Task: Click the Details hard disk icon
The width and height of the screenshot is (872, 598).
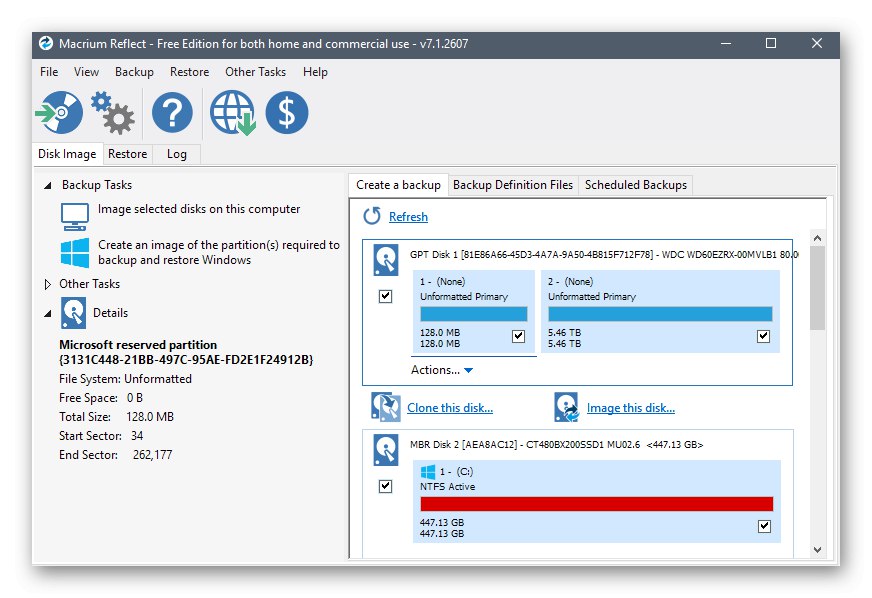Action: pos(73,313)
